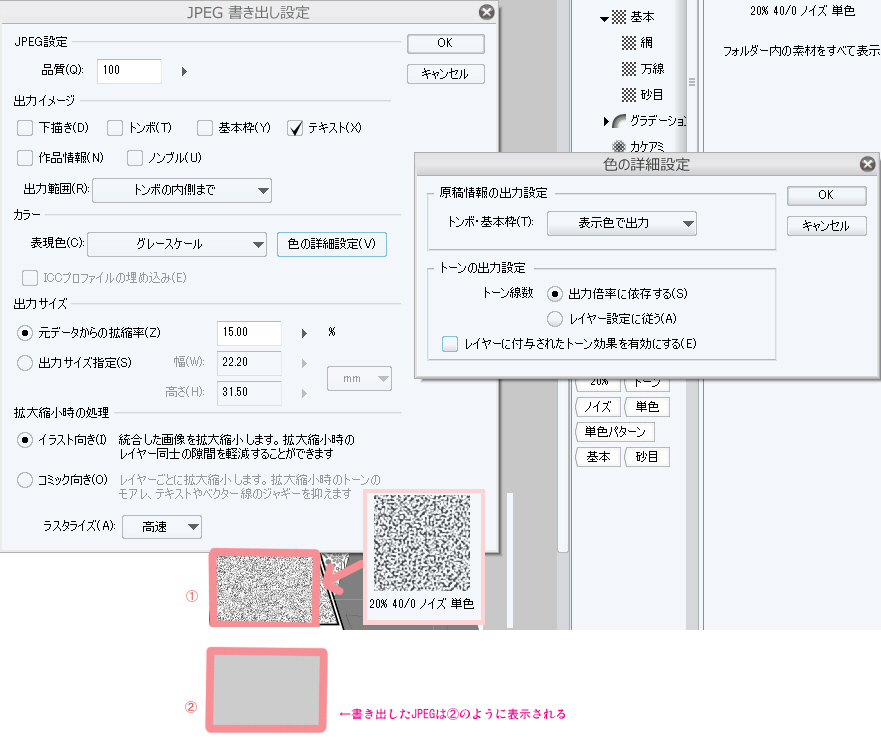The image size is (881, 748).
Task: Click OK in JPEG export settings dialog
Action: (x=446, y=43)
